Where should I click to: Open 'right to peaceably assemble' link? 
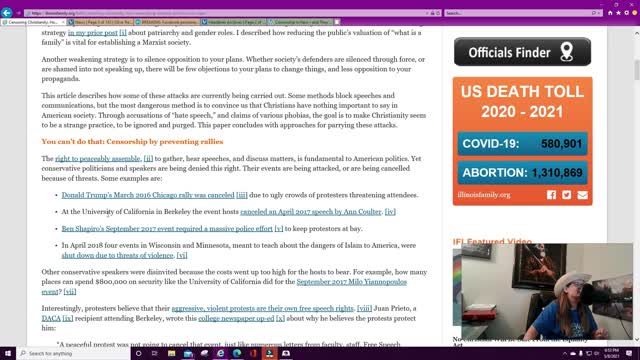coord(98,159)
